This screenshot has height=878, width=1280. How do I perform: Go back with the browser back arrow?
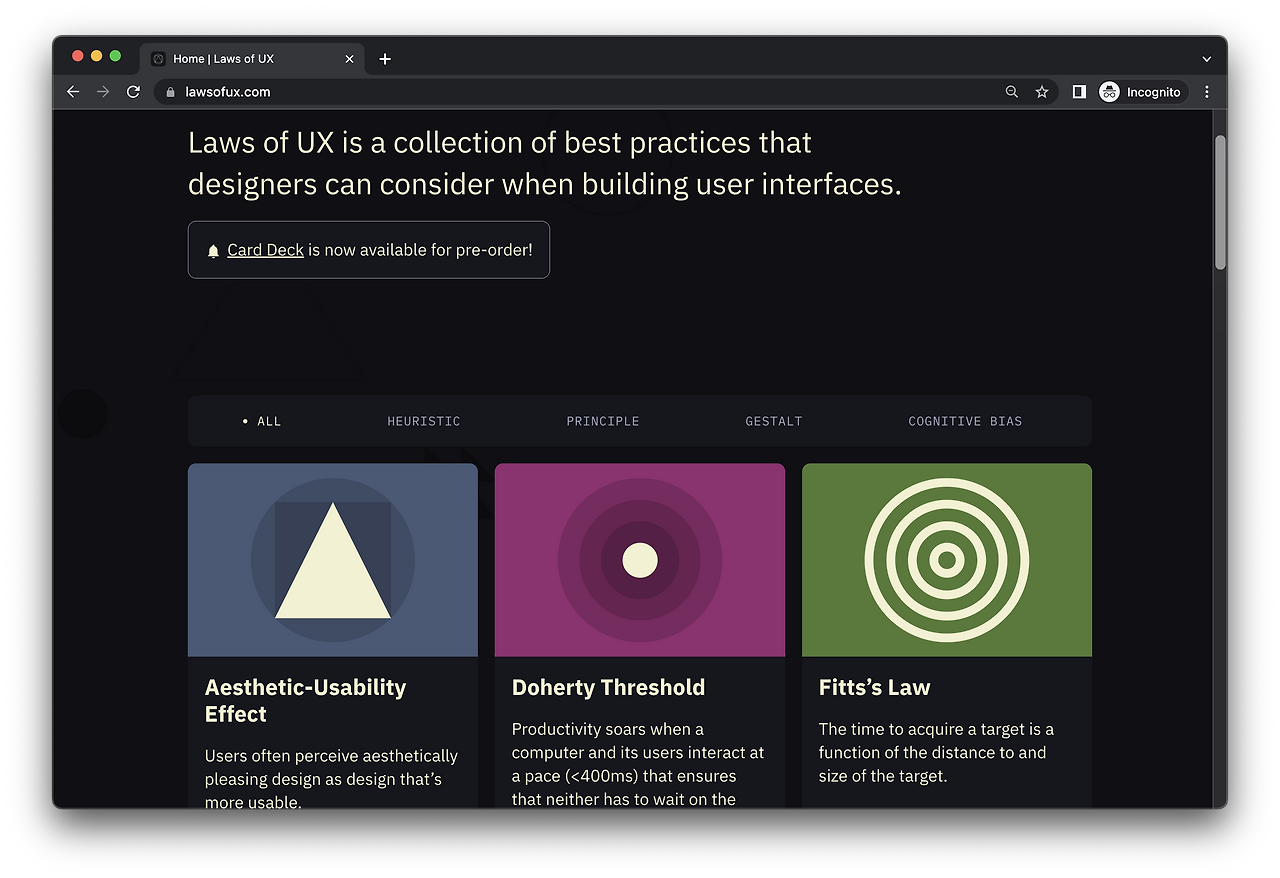pyautogui.click(x=73, y=91)
